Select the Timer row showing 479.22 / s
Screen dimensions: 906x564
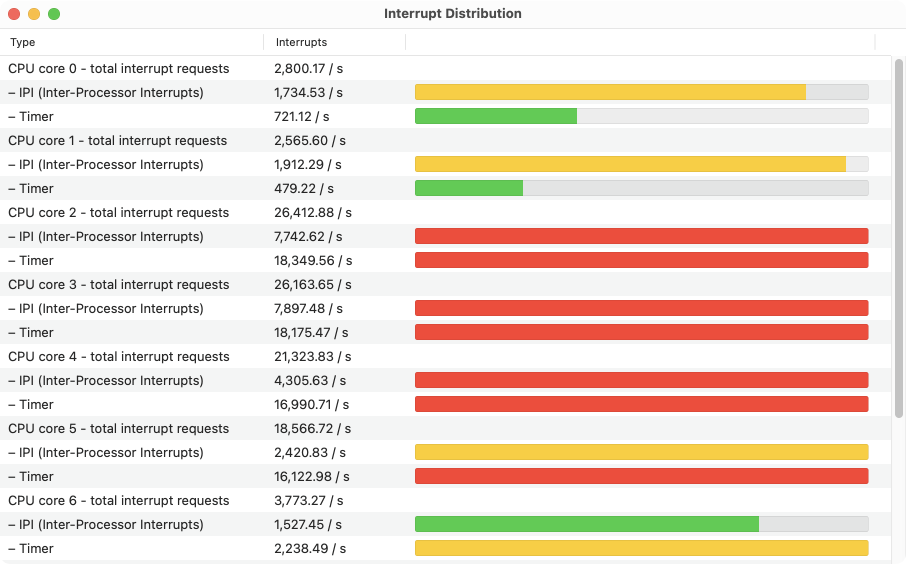pyautogui.click(x=445, y=188)
